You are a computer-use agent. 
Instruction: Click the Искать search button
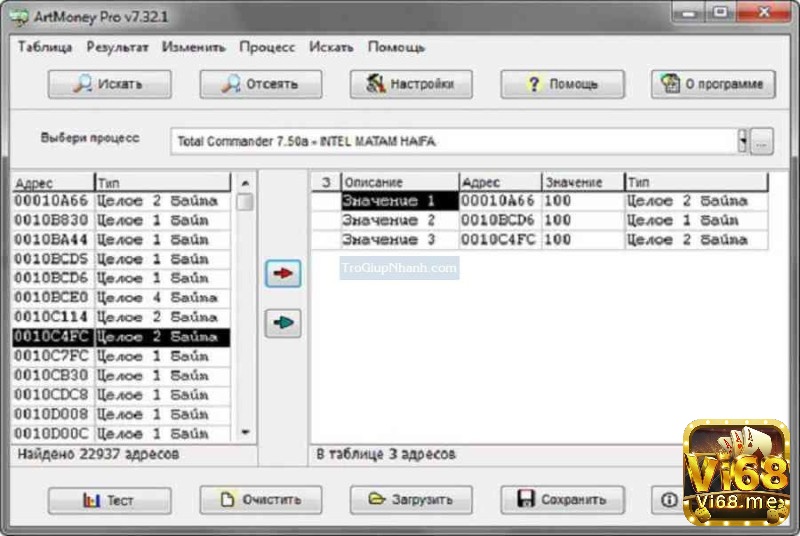point(110,84)
